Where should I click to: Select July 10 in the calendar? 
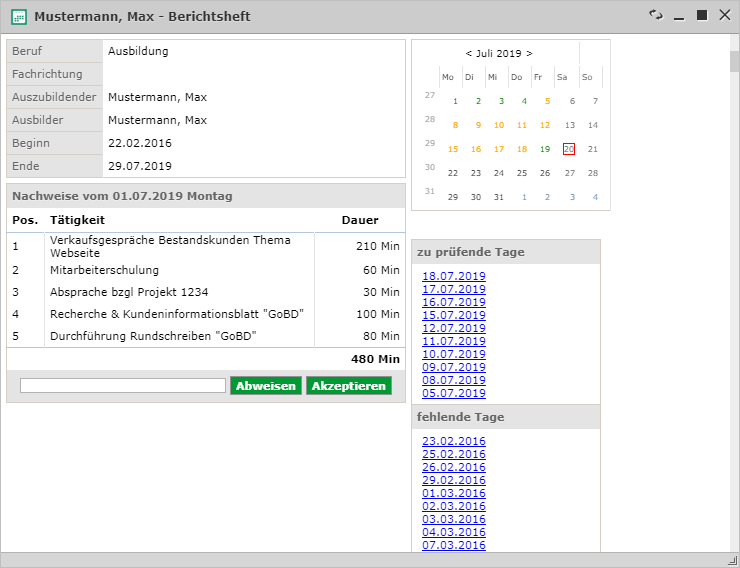(499, 125)
